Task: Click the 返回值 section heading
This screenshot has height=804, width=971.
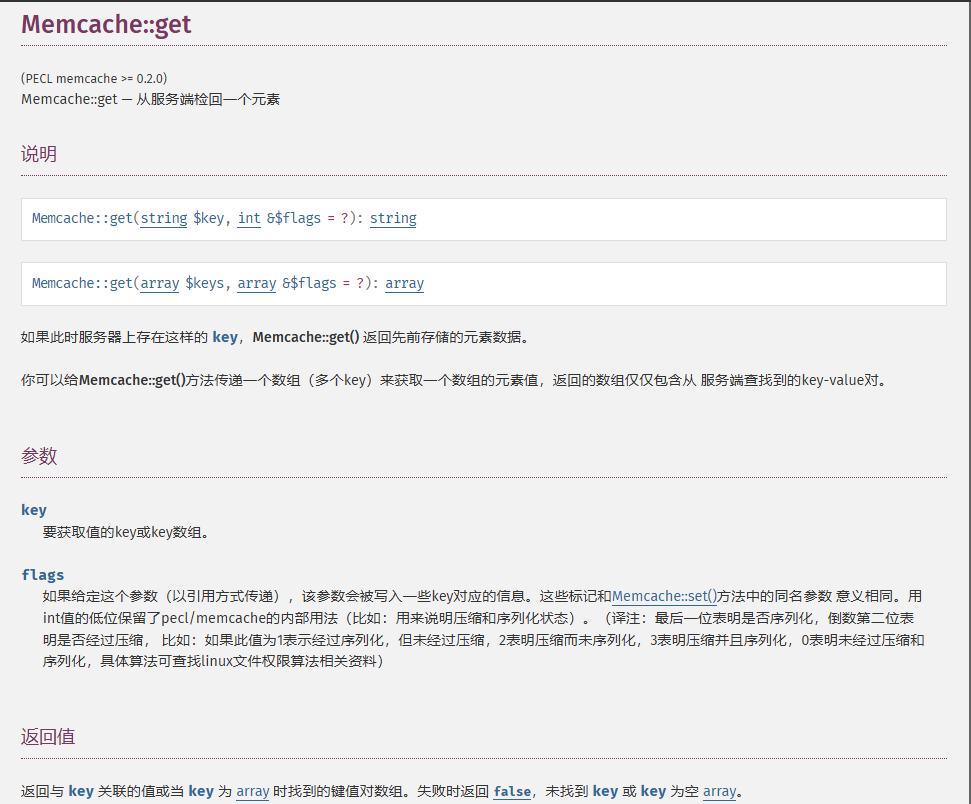Action: [x=47, y=736]
